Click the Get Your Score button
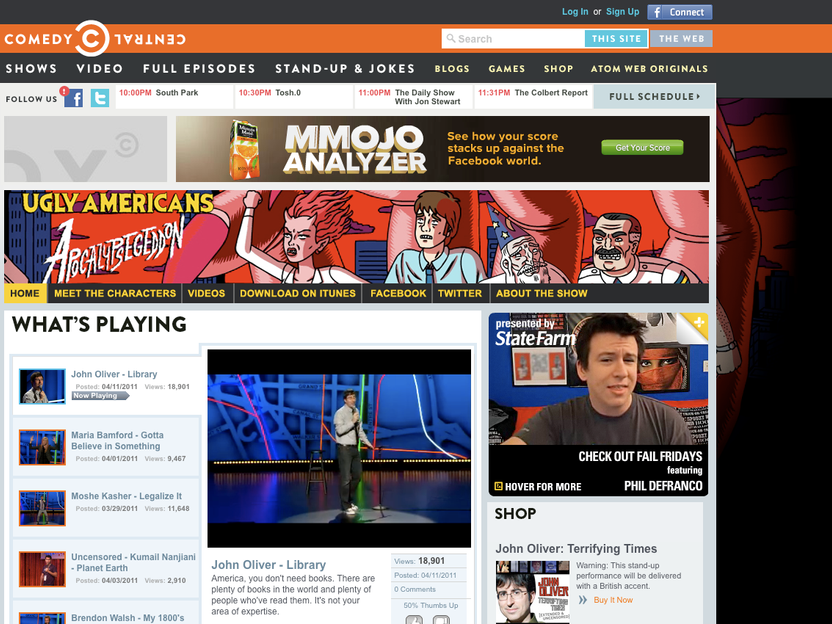The width and height of the screenshot is (832, 624). tap(642, 148)
